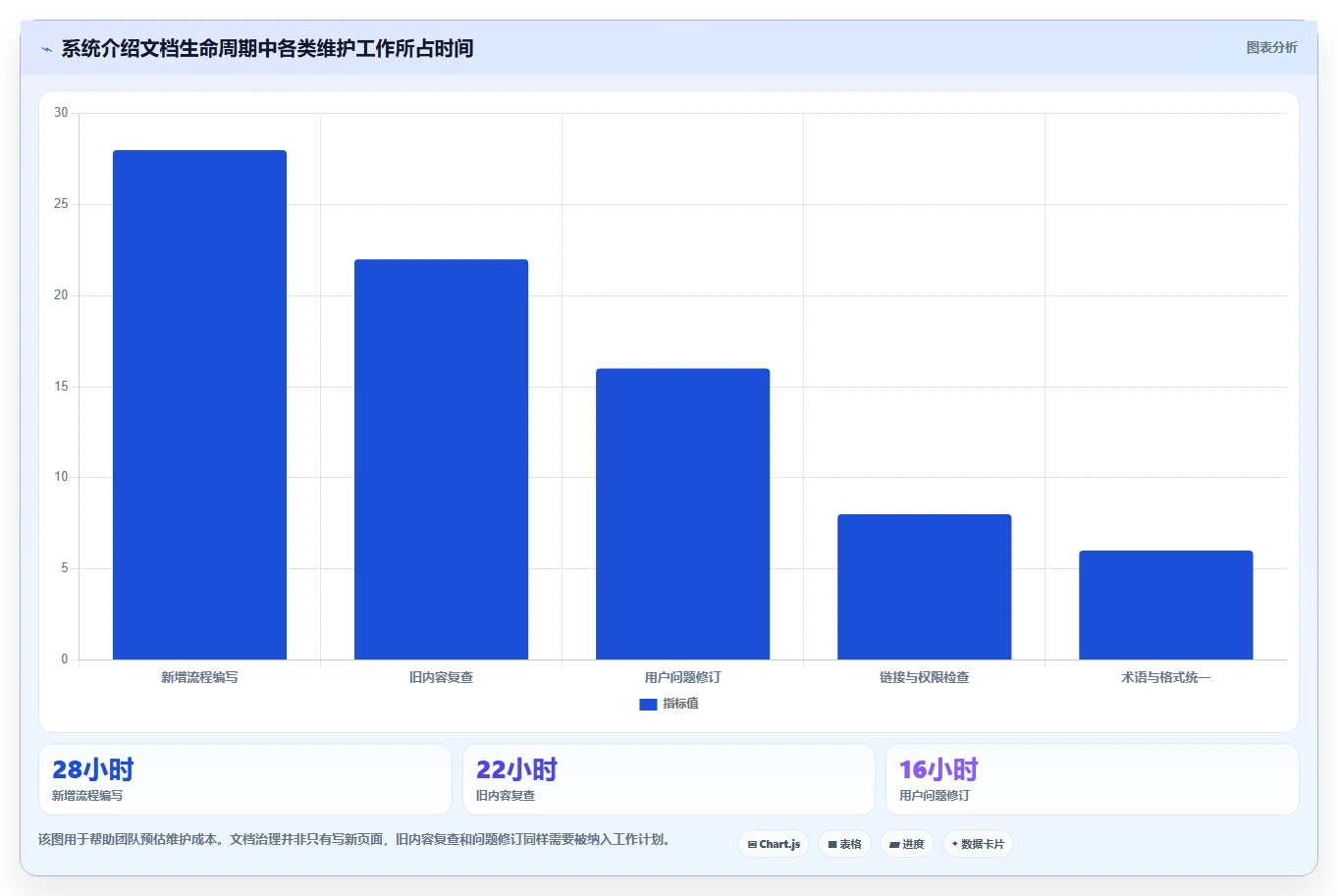Open the 16小时 stat card

tap(1092, 779)
